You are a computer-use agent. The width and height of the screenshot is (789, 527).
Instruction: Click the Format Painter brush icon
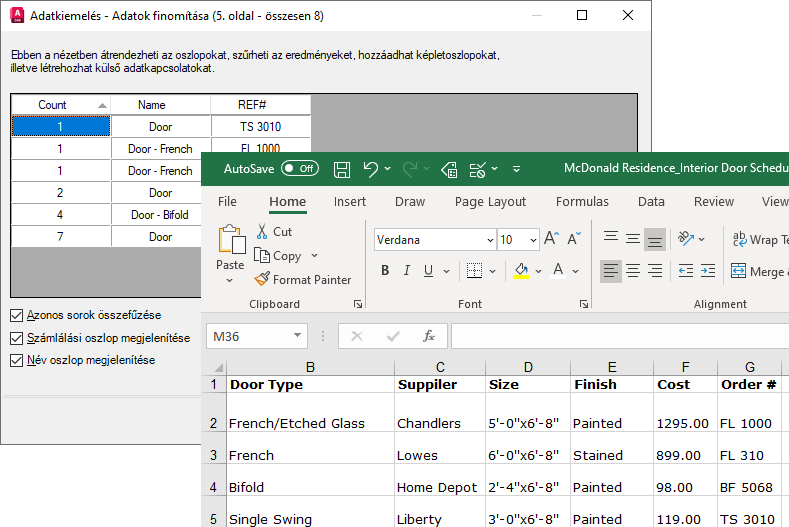coord(262,279)
